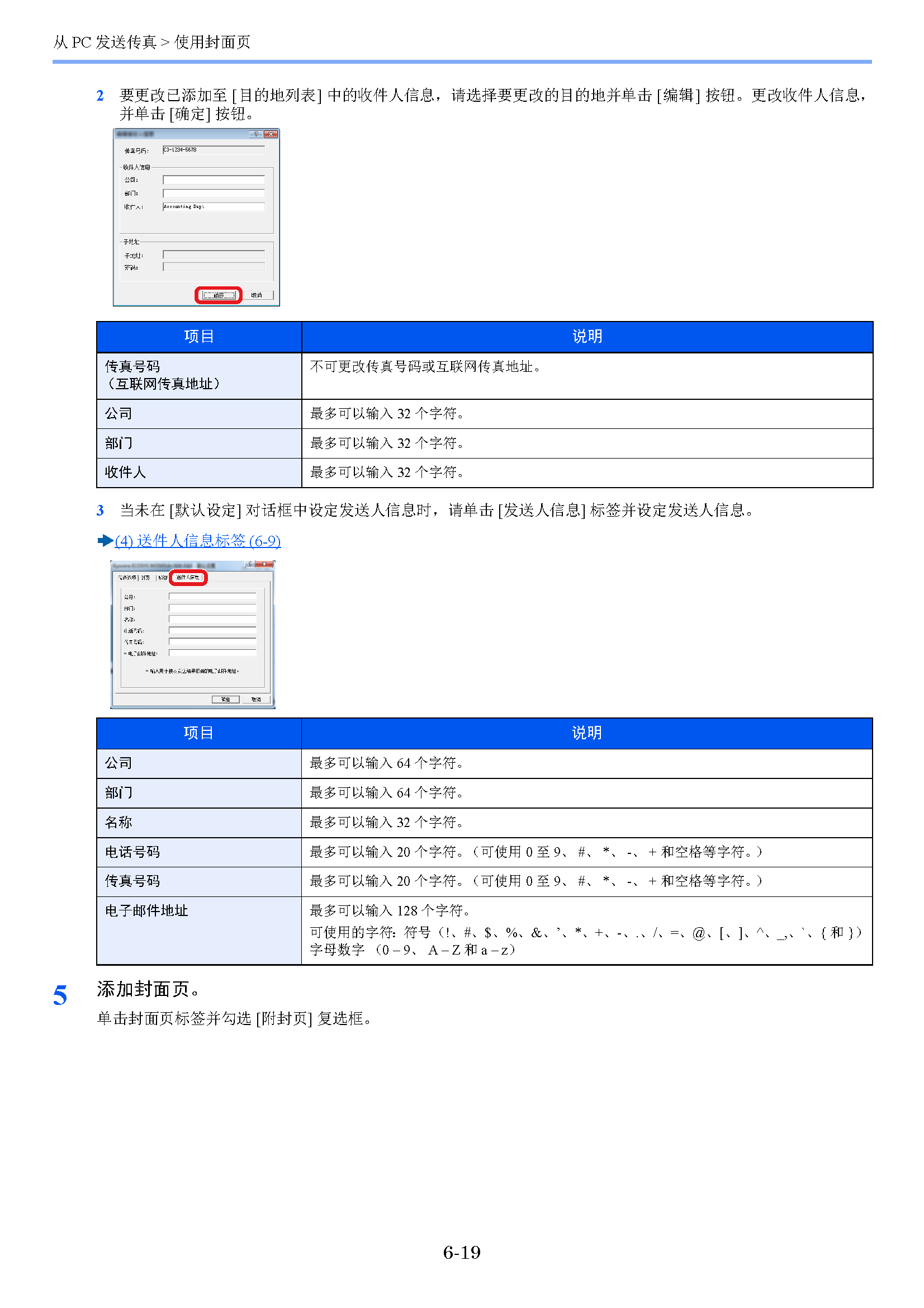Image resolution: width=924 pixels, height=1308 pixels.
Task: Click the 电话号码 field in the sender information tab
Action: click(212, 630)
